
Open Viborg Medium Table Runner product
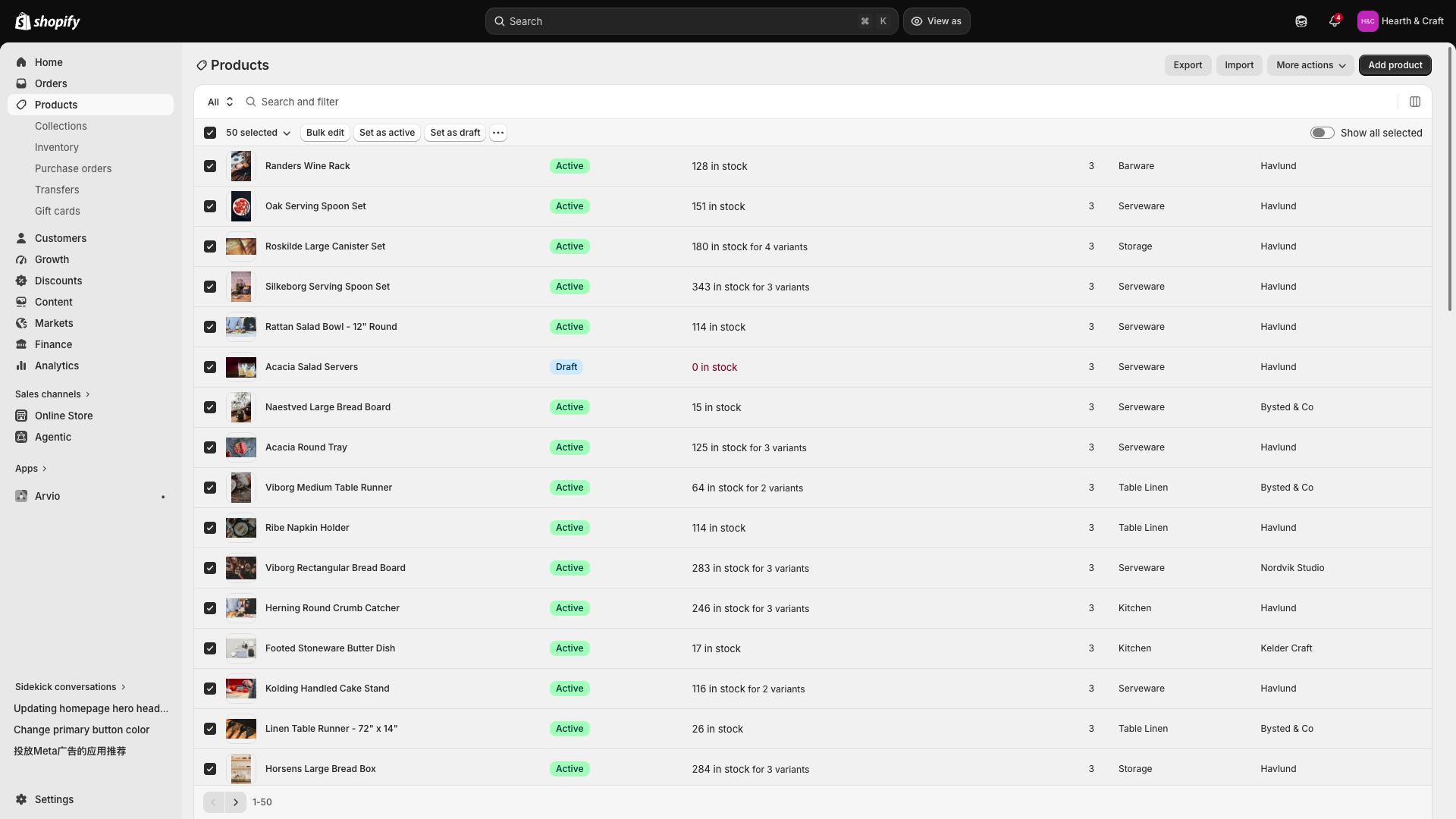[328, 488]
